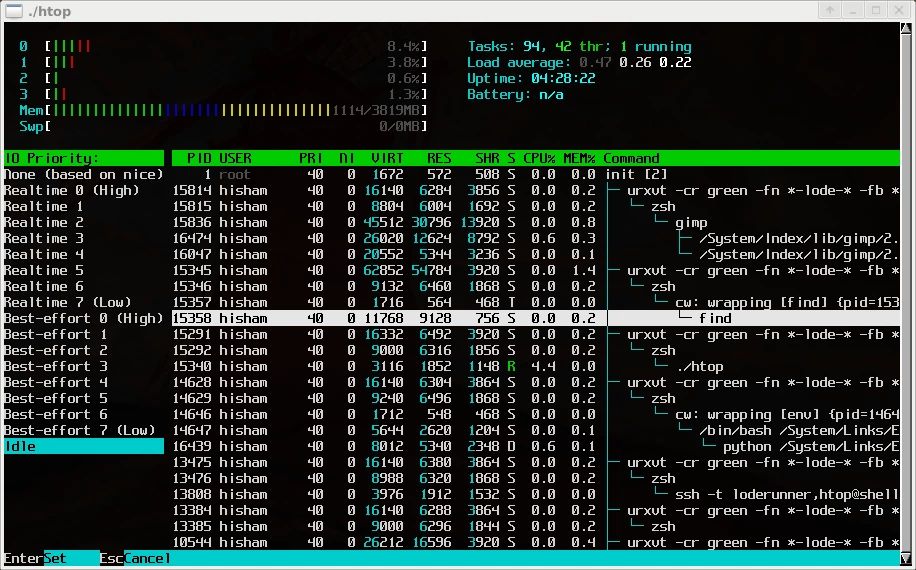This screenshot has height=570, width=916.
Task: Click the scrollbar down arrow
Action: (905, 558)
